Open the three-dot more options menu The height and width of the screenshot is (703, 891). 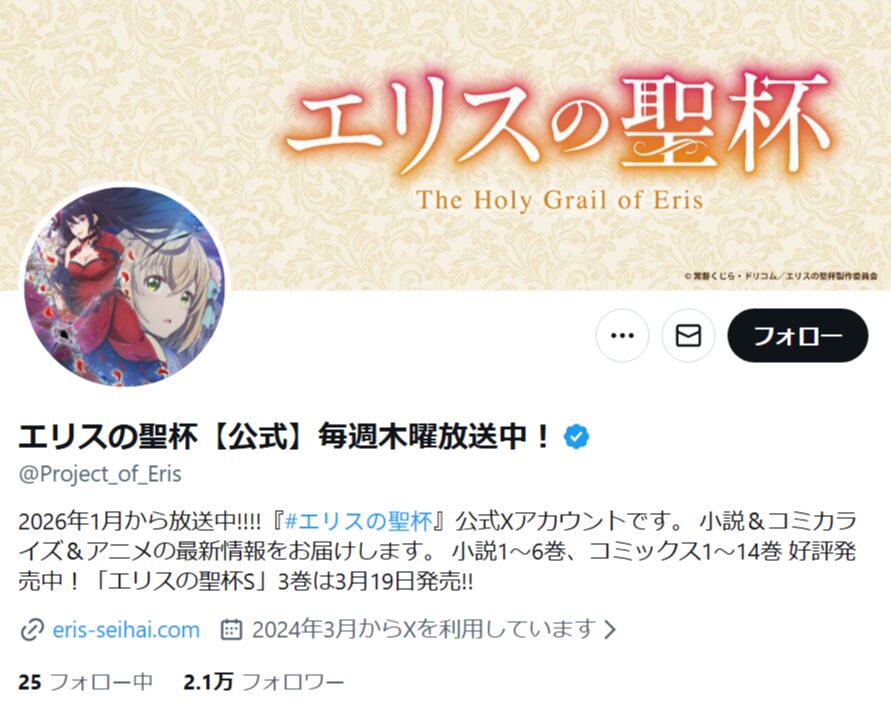(x=622, y=335)
